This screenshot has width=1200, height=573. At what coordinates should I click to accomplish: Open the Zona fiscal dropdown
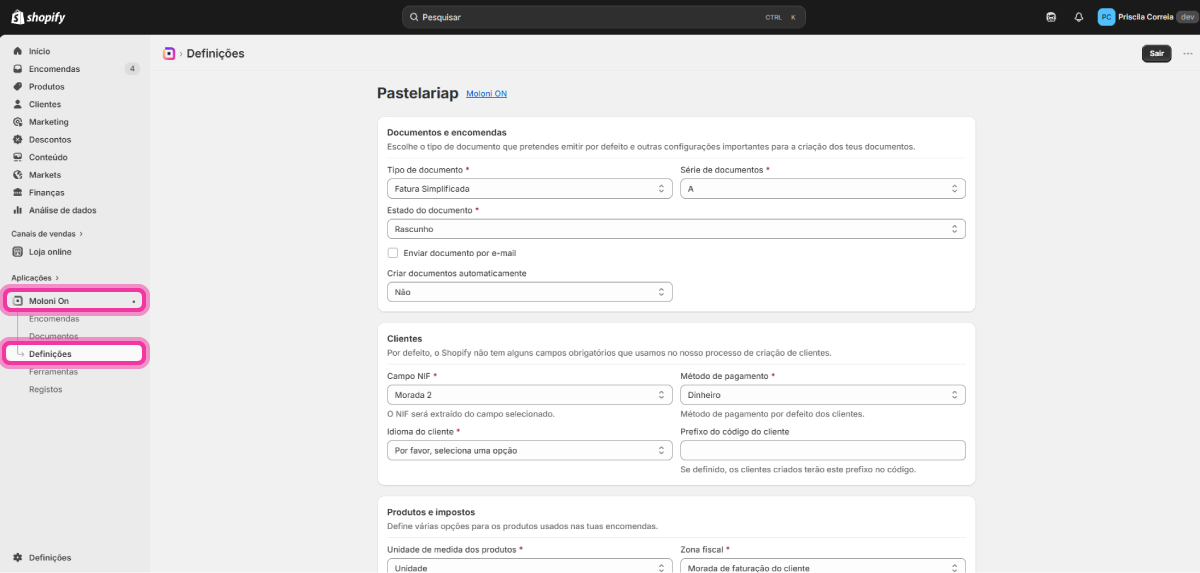click(823, 566)
